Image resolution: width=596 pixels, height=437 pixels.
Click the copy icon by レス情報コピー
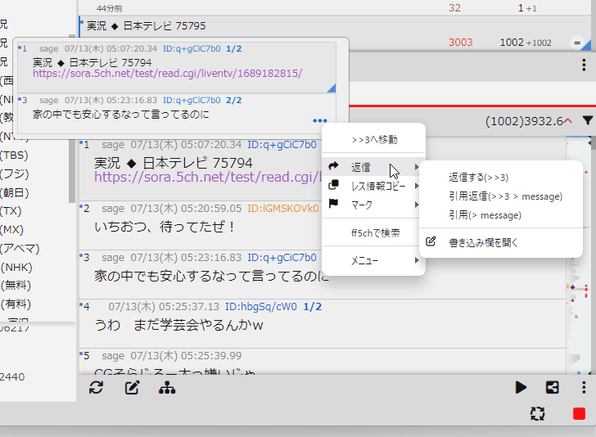click(x=333, y=185)
